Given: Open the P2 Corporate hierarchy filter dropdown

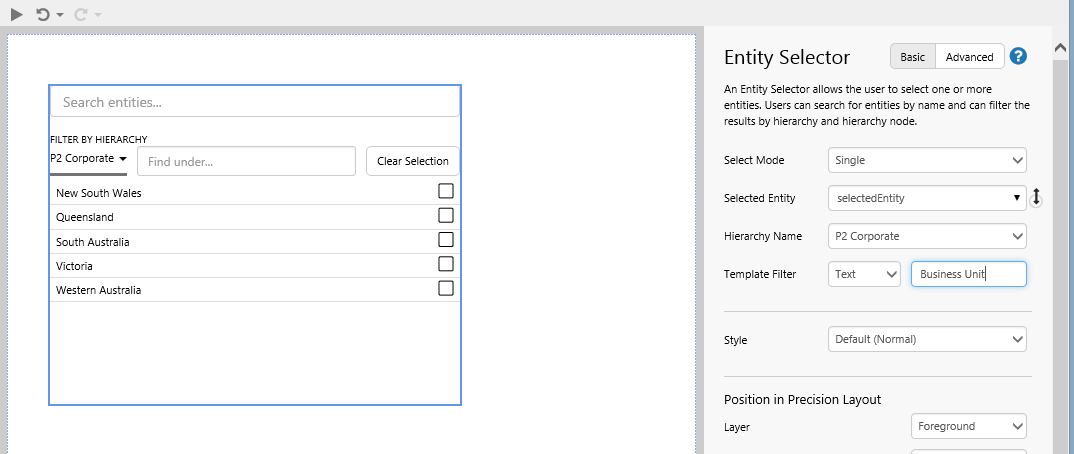Looking at the screenshot, I should coord(88,159).
